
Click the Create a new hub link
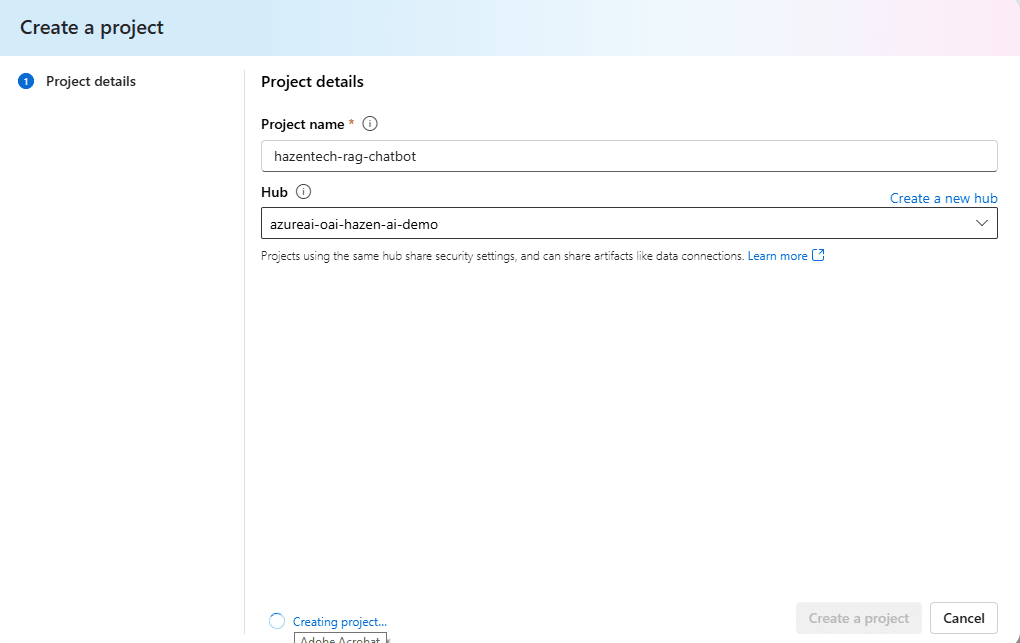click(x=943, y=198)
